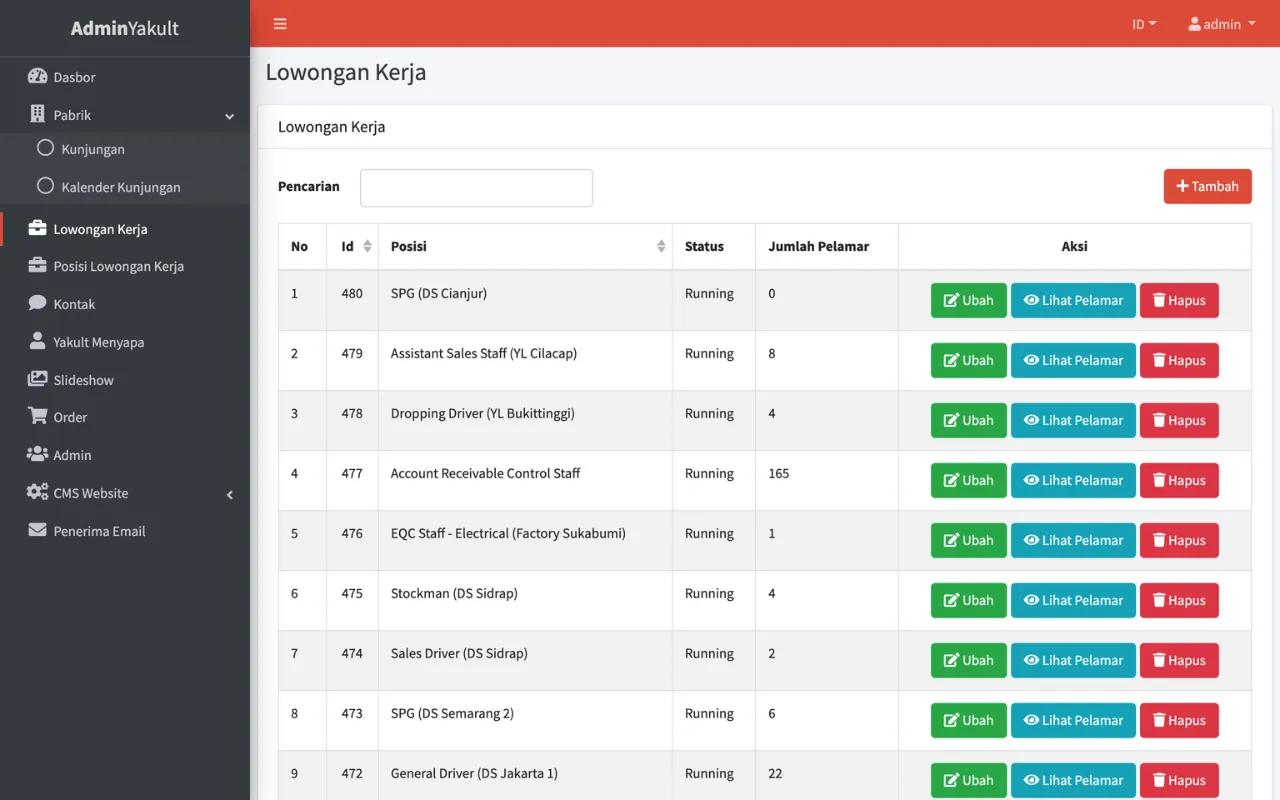Select the Kalender Kunjungan circle item
Viewport: 1280px width, 800px height.
pyautogui.click(x=45, y=187)
